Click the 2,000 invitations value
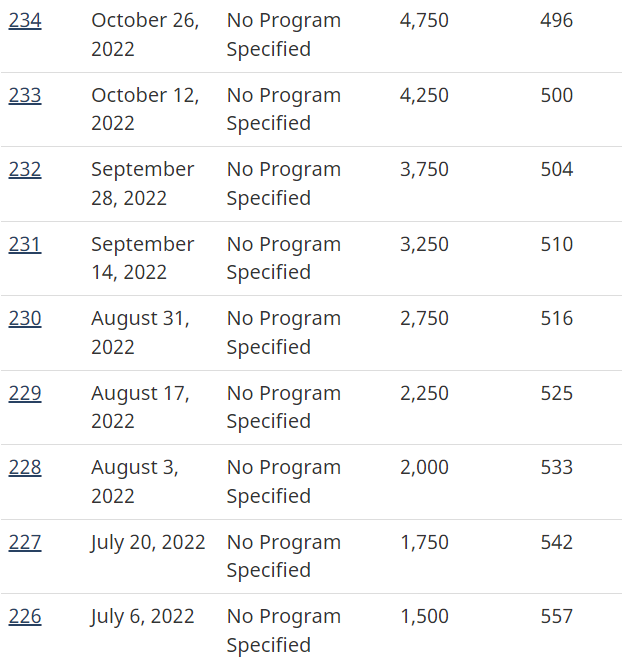 (x=424, y=468)
